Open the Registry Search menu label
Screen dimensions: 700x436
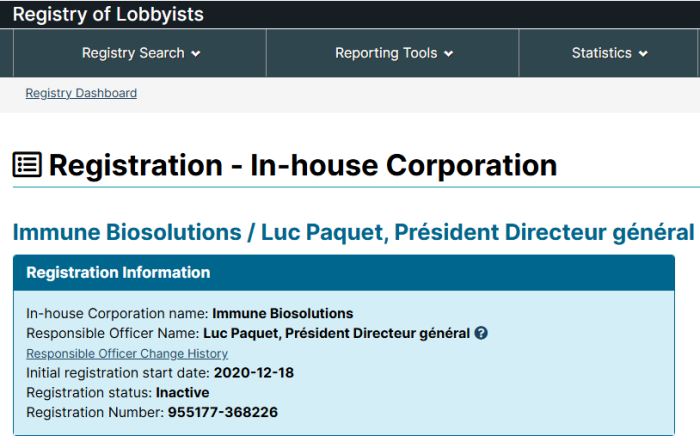tap(133, 53)
